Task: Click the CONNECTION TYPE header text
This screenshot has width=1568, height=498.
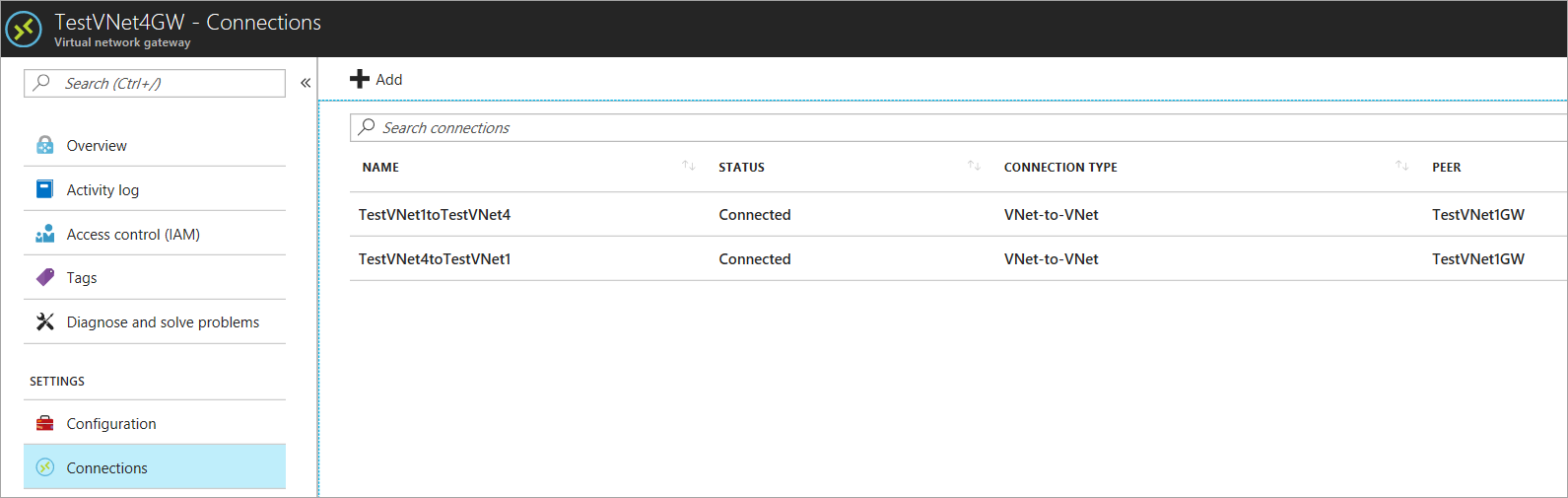Action: 1060,168
